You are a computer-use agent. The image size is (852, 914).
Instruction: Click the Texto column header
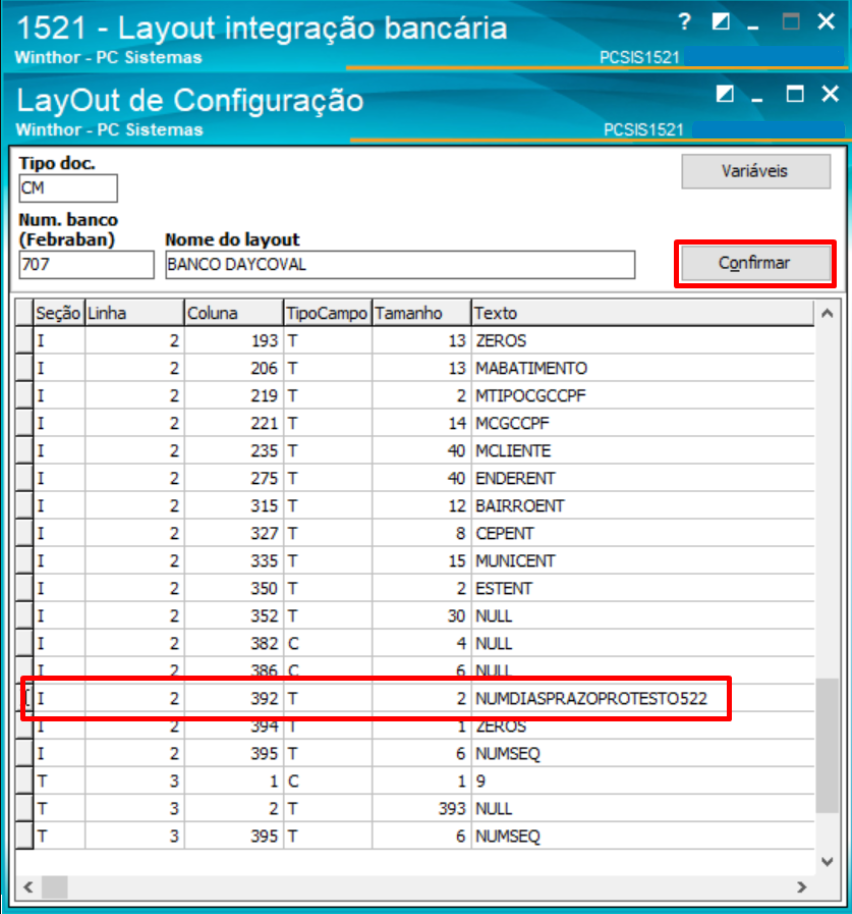click(x=642, y=313)
